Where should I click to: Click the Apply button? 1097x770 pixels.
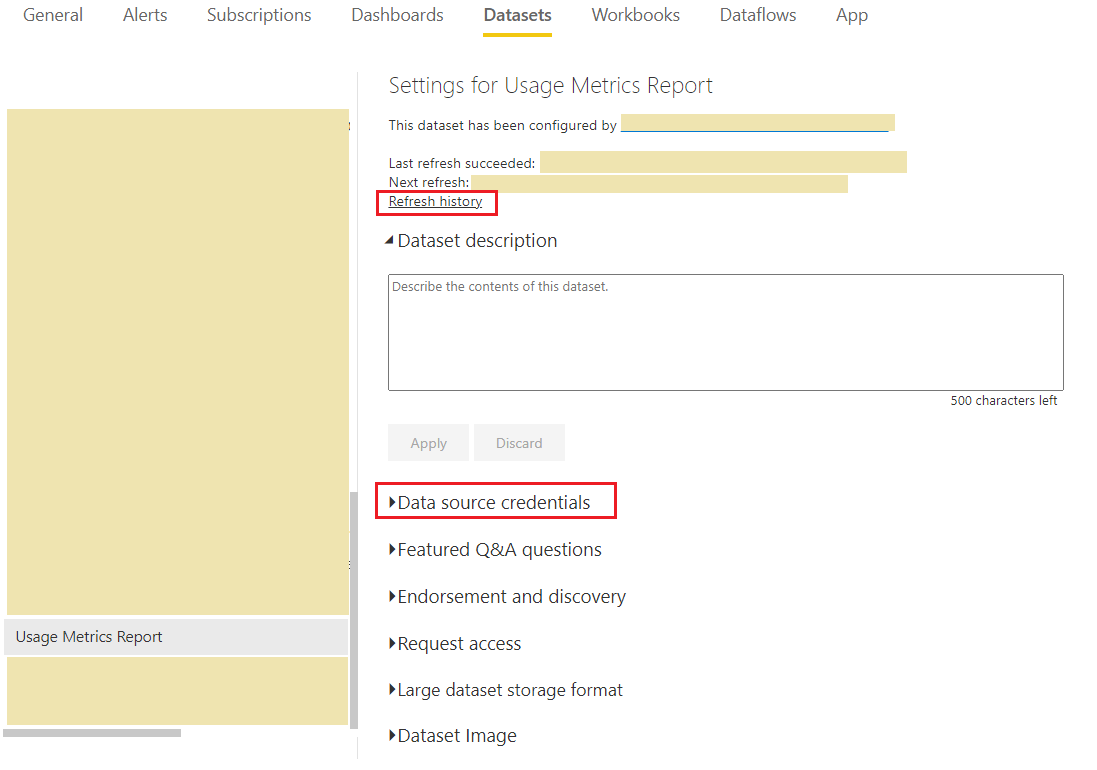coord(428,443)
